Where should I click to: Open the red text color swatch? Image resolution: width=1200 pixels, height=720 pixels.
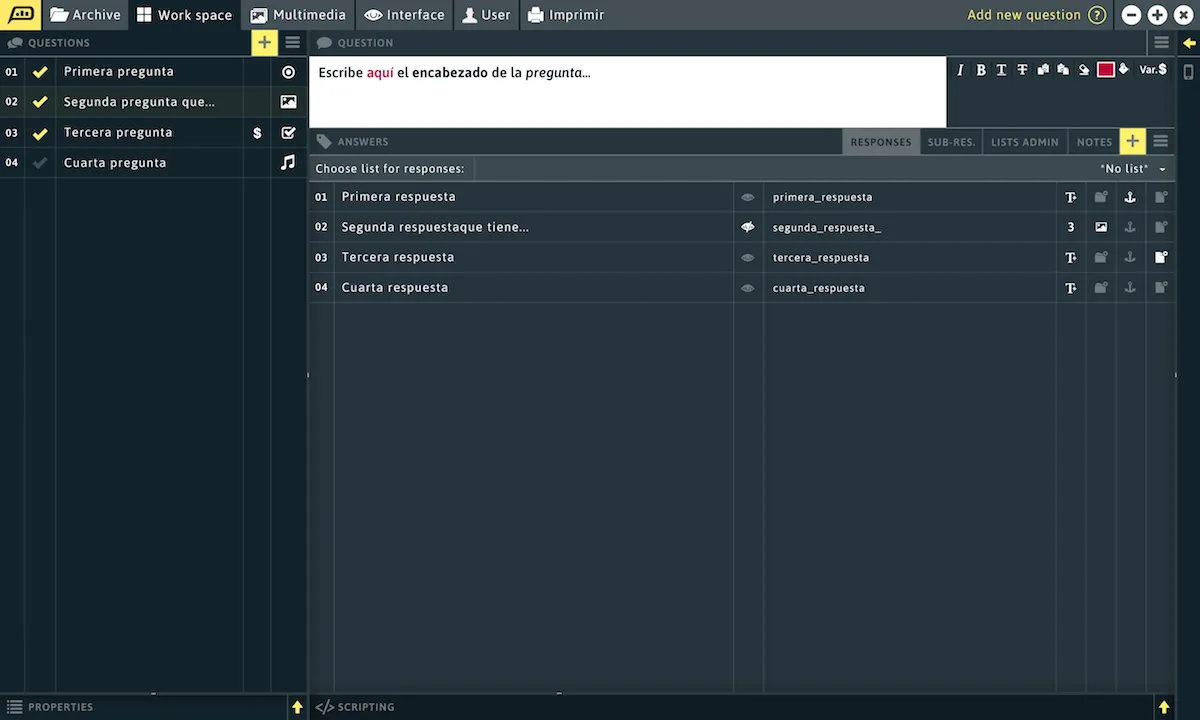(x=1105, y=70)
